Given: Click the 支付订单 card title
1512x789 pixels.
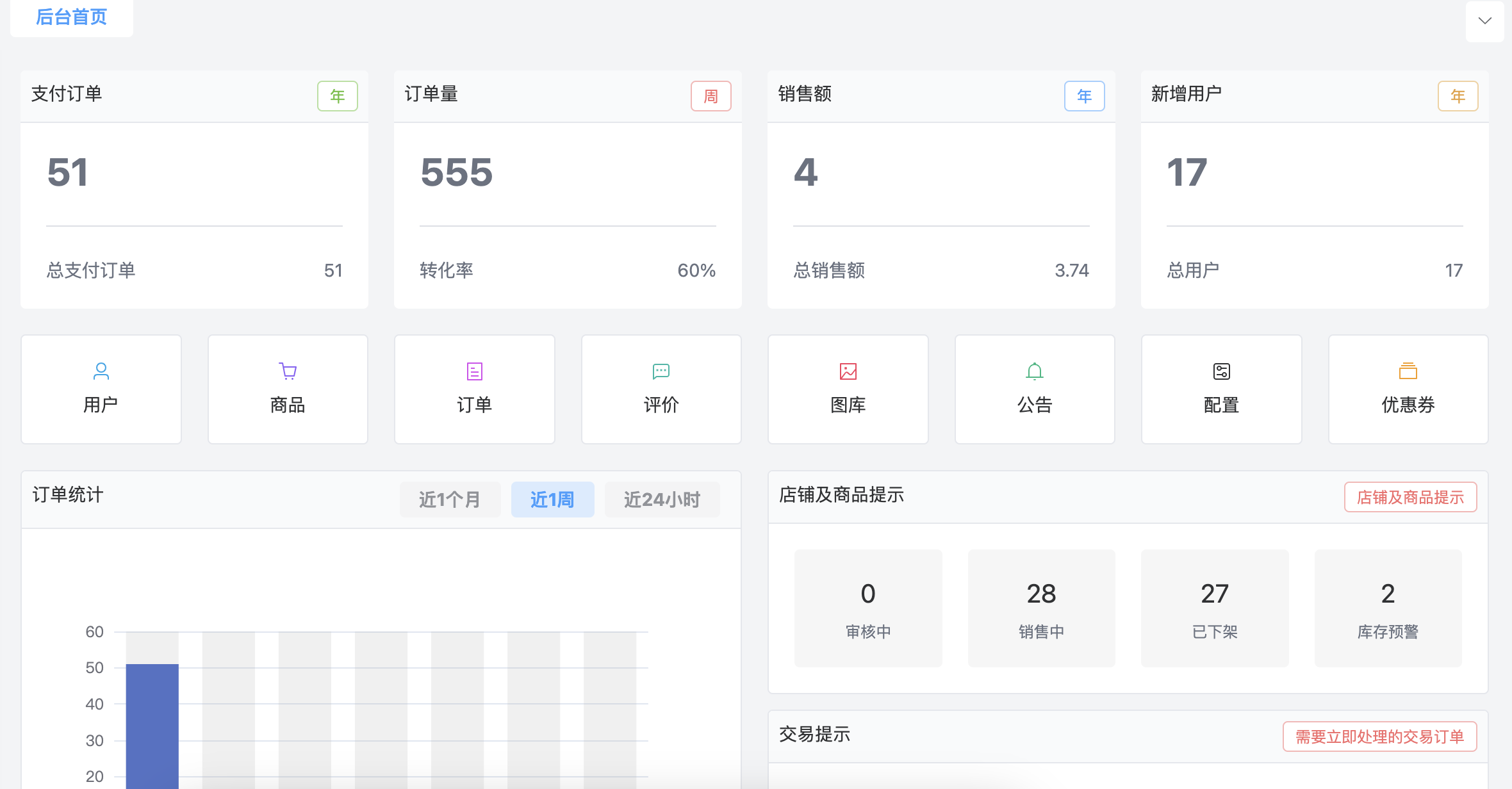Looking at the screenshot, I should [67, 94].
